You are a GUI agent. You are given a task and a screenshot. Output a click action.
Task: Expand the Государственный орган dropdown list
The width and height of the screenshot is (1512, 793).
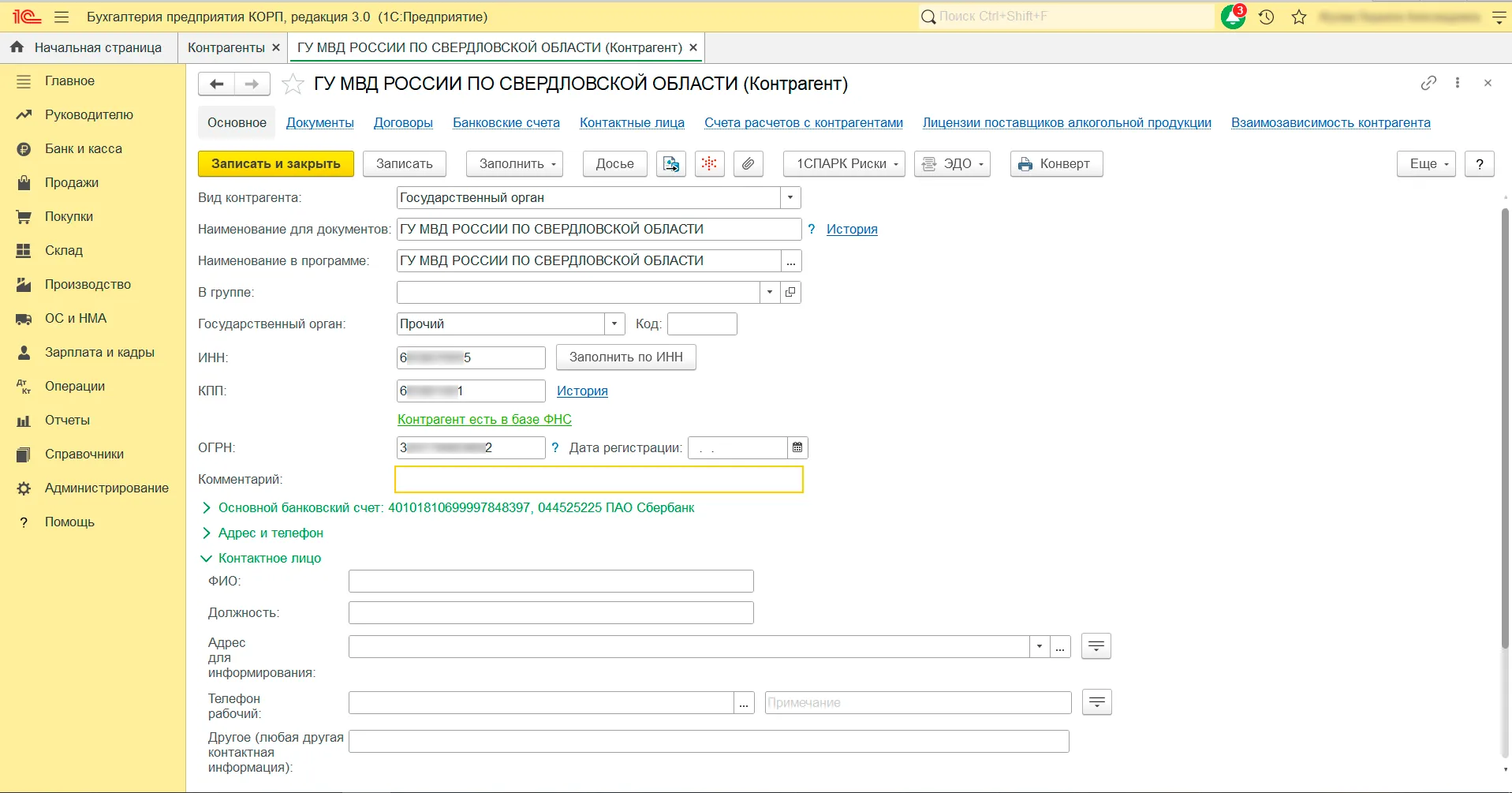(x=614, y=324)
